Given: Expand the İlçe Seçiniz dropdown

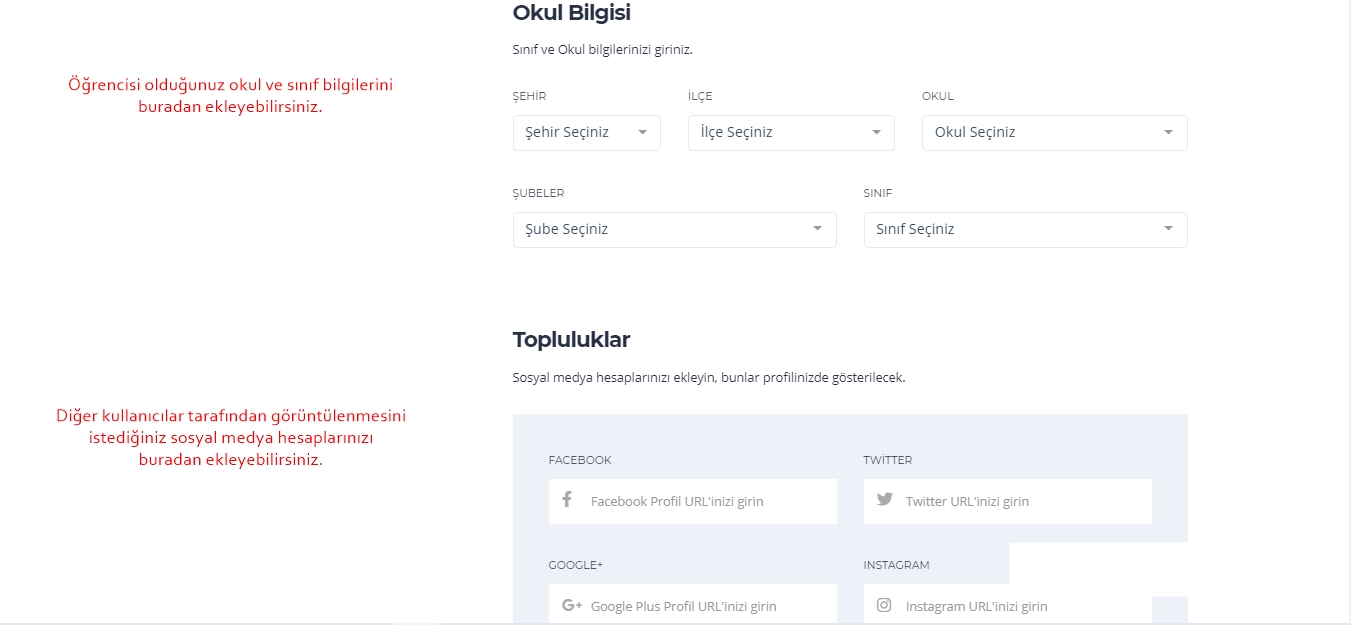Looking at the screenshot, I should pyautogui.click(x=791, y=132).
